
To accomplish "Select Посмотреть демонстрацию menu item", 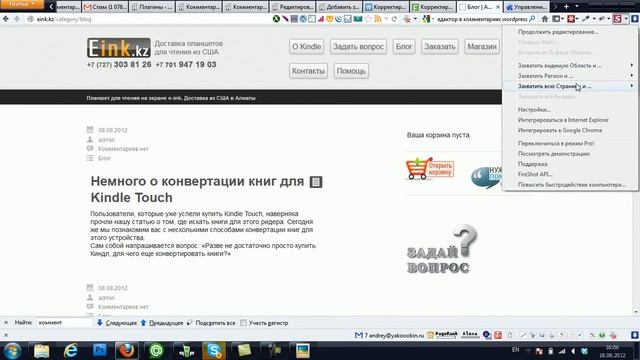I will [x=570, y=153].
